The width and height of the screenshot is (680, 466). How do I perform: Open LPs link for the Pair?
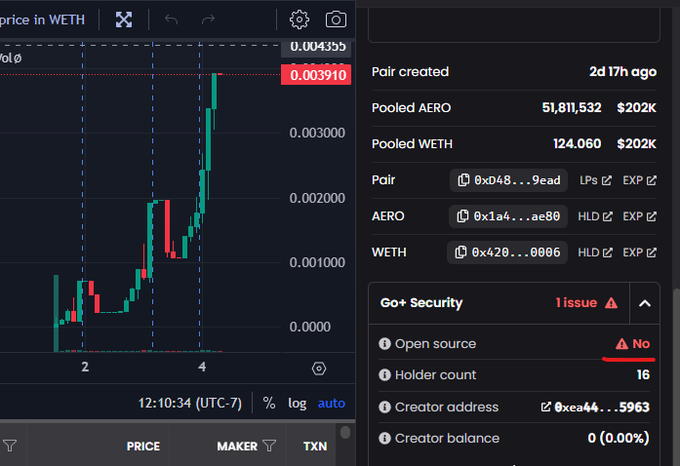tap(595, 180)
